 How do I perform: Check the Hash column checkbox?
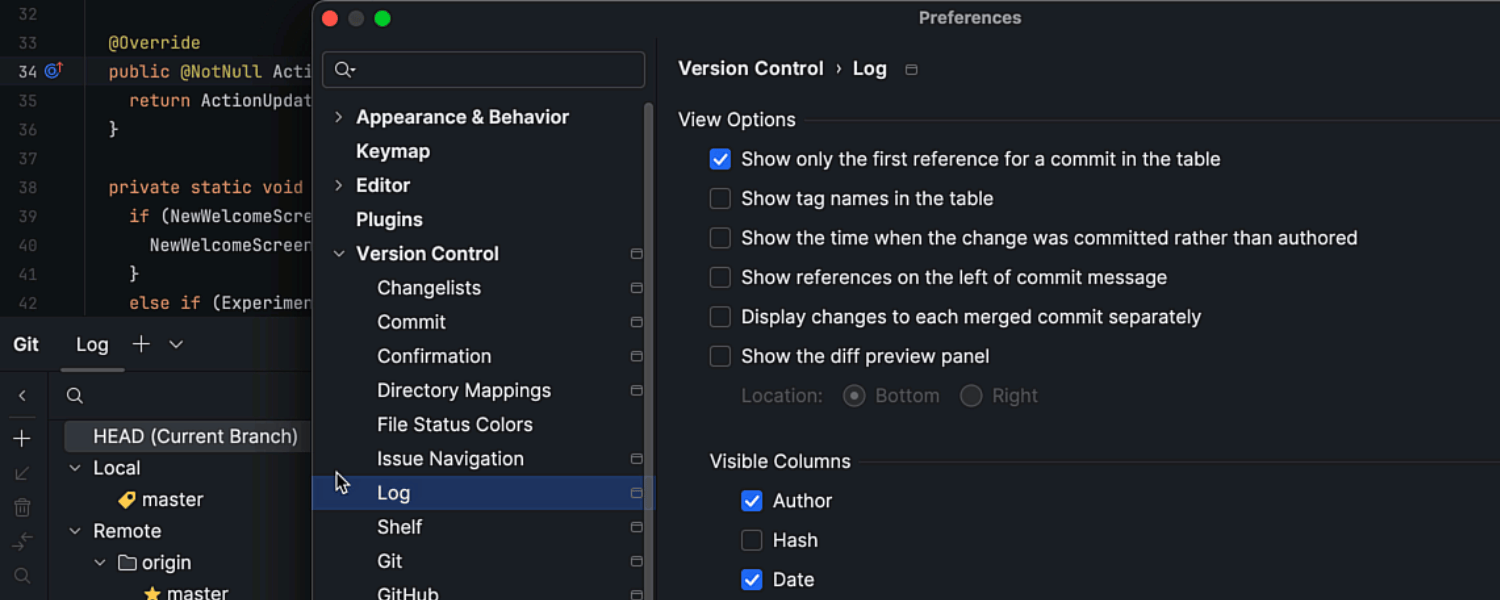pos(752,541)
